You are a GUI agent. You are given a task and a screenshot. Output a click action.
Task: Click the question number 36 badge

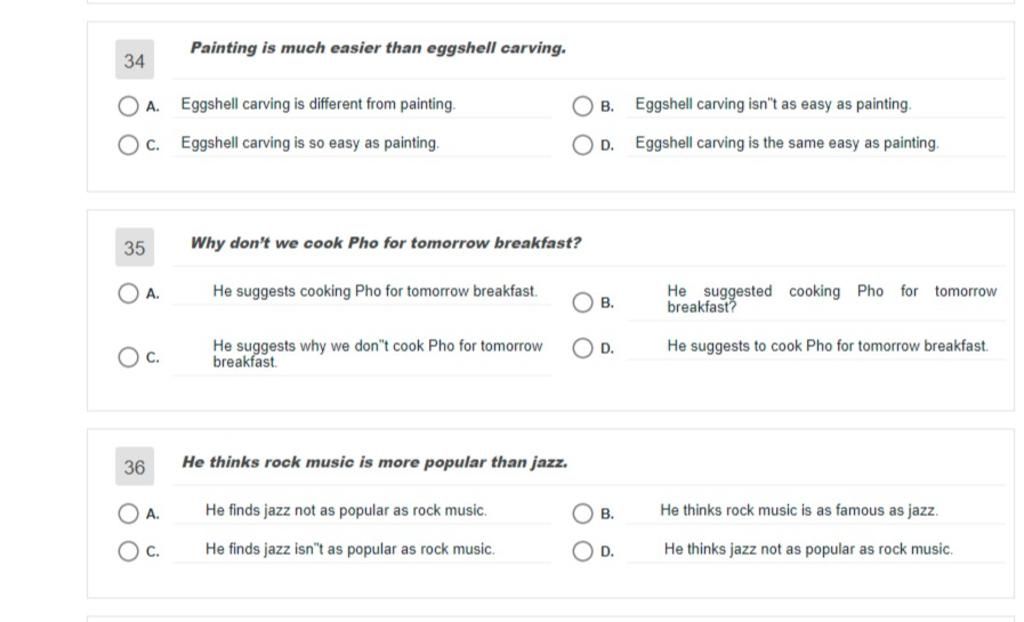[135, 466]
